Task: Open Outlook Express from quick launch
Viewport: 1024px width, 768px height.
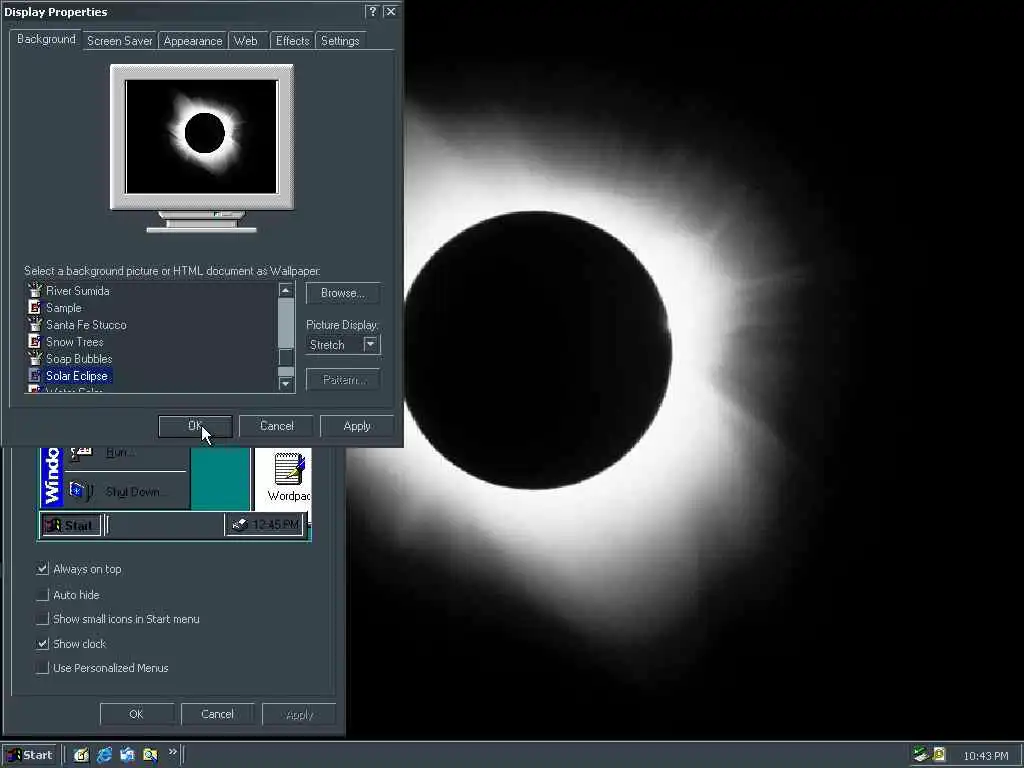Action: [x=127, y=755]
